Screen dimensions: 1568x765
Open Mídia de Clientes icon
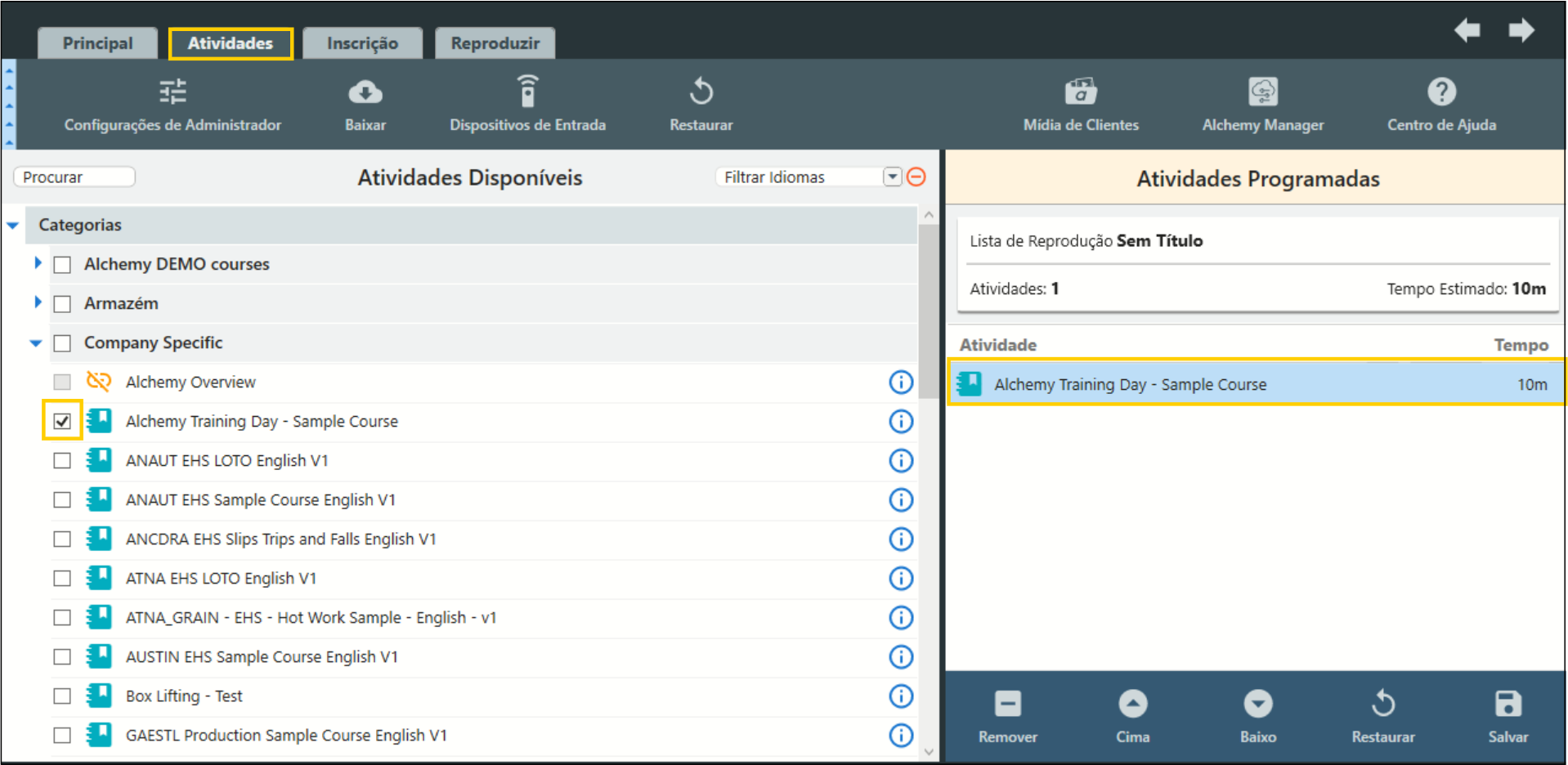click(1080, 92)
